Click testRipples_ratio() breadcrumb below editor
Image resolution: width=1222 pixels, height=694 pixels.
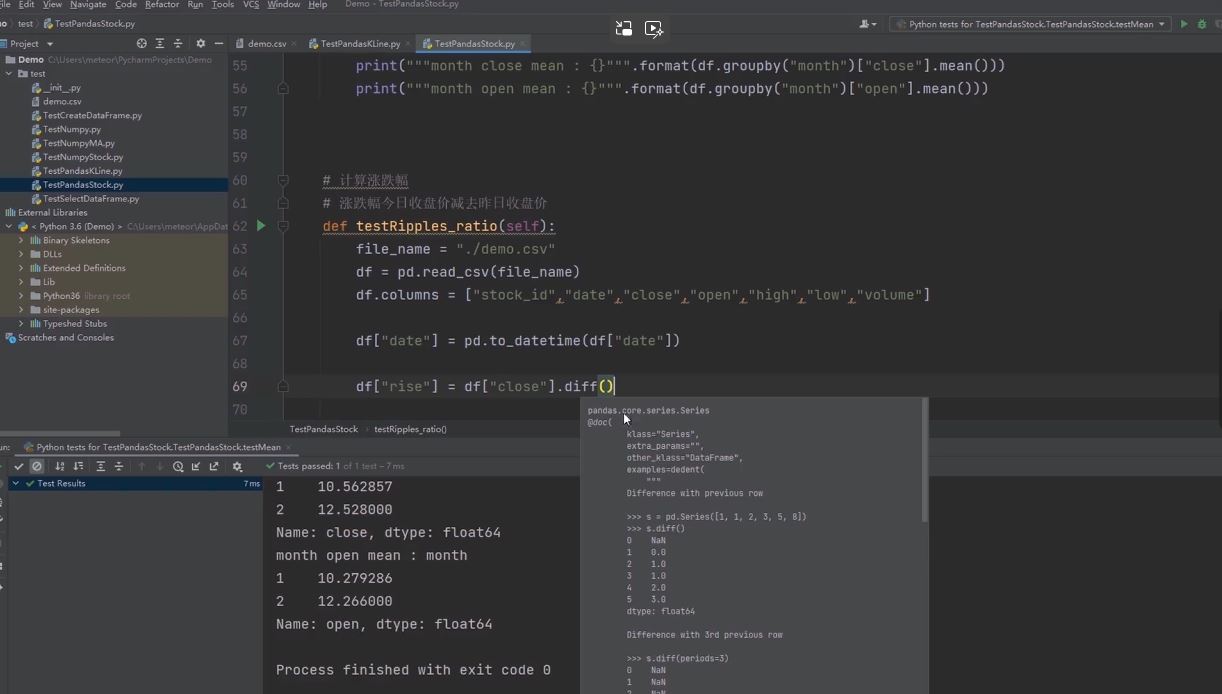[x=410, y=429]
